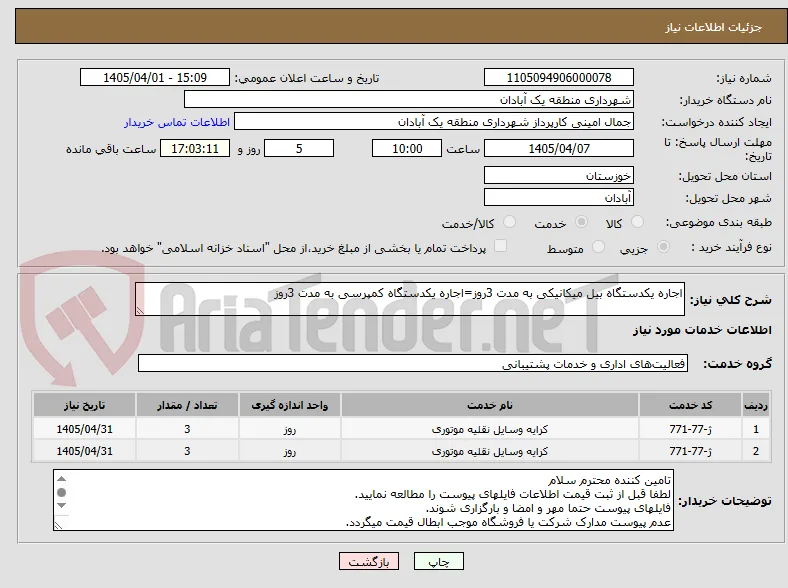Click the کد خدمت column header

point(691,405)
